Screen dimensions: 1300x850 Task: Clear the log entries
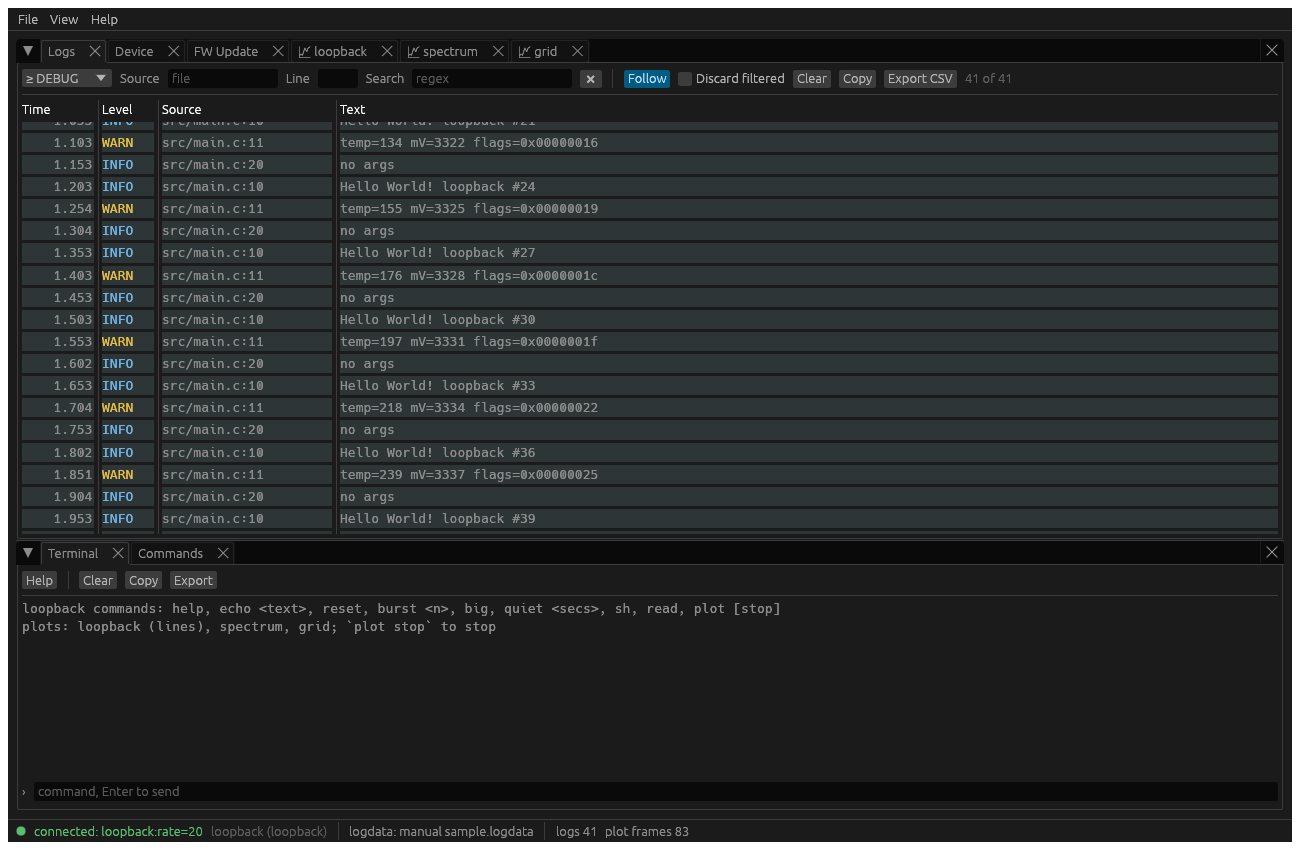click(812, 79)
